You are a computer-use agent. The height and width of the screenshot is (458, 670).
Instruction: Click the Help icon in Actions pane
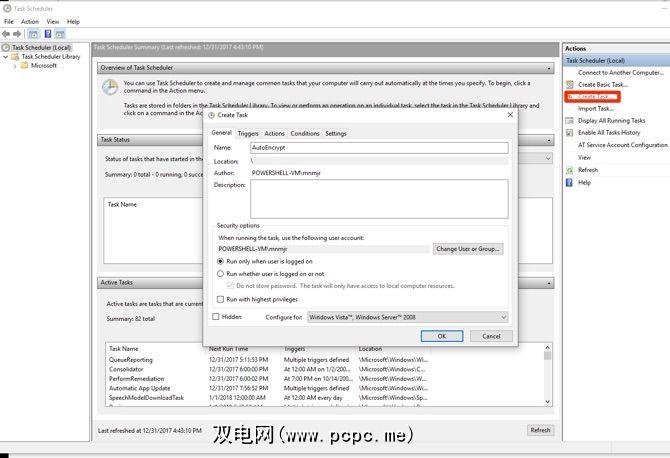570,182
